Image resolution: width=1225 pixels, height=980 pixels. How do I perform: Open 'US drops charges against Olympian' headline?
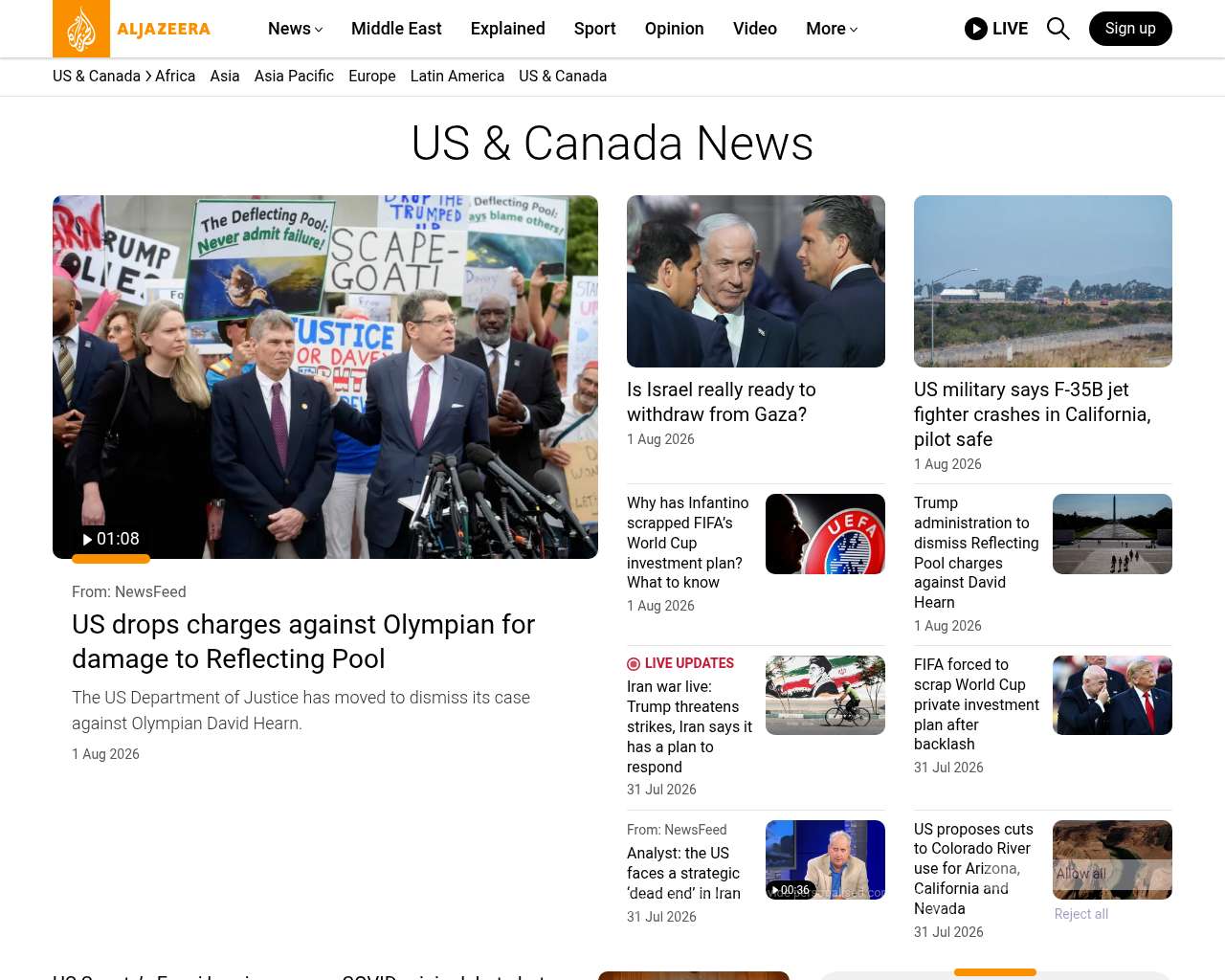pos(303,641)
